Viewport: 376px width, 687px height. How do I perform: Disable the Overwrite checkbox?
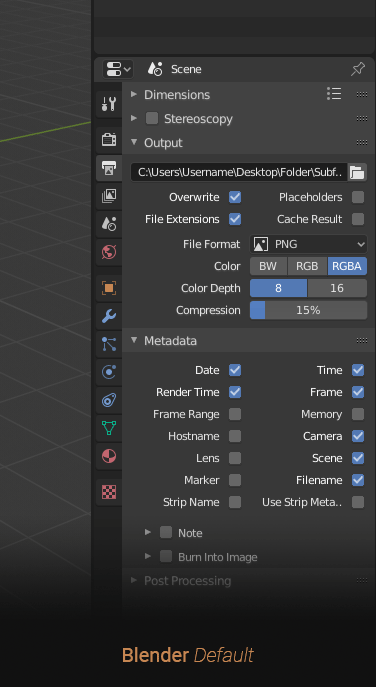tap(235, 197)
